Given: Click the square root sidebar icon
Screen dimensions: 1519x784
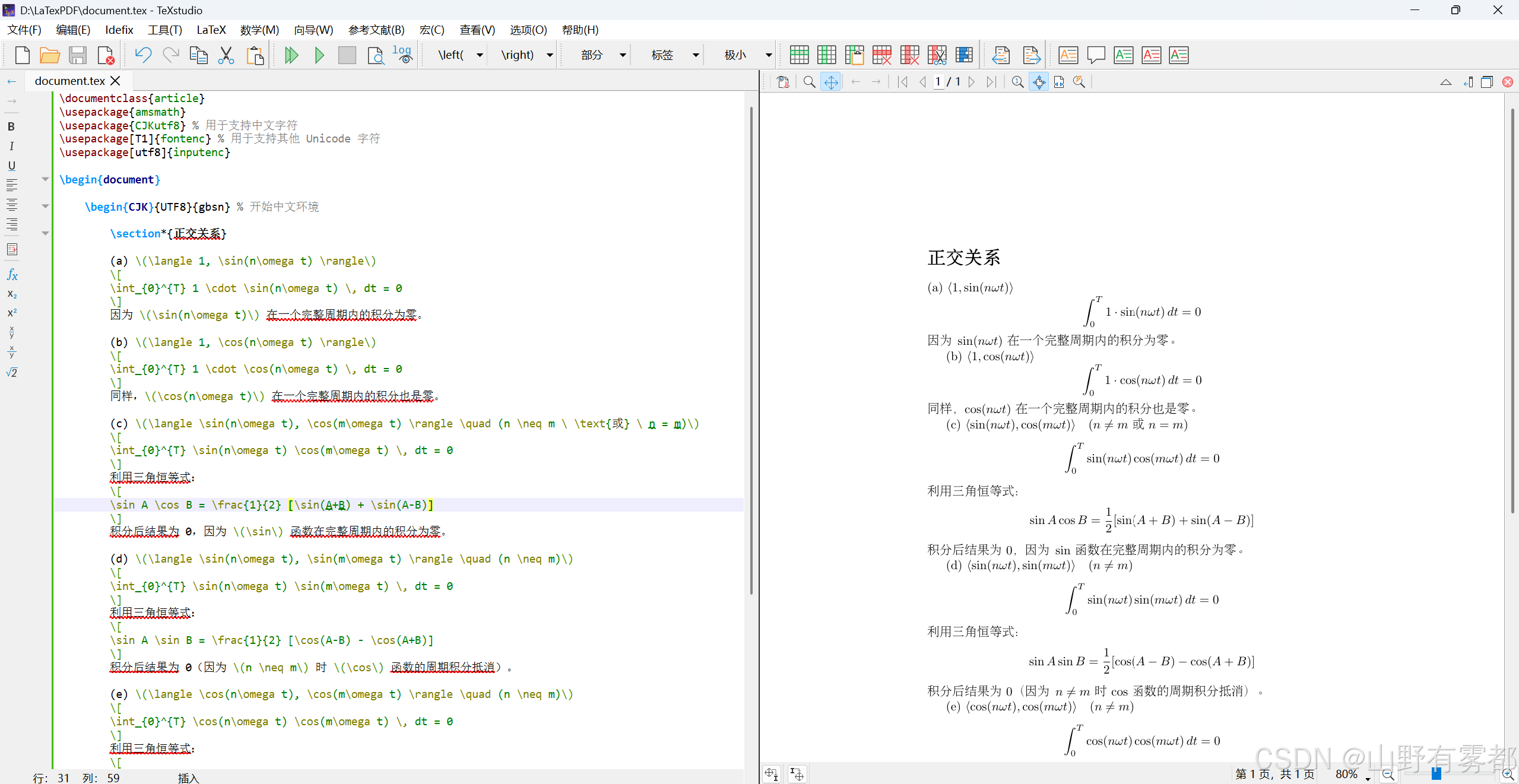Looking at the screenshot, I should tap(12, 373).
